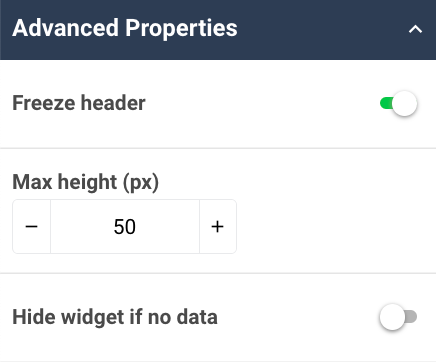
Task: Click the white knob of Freeze header switch
Action: coord(404,104)
